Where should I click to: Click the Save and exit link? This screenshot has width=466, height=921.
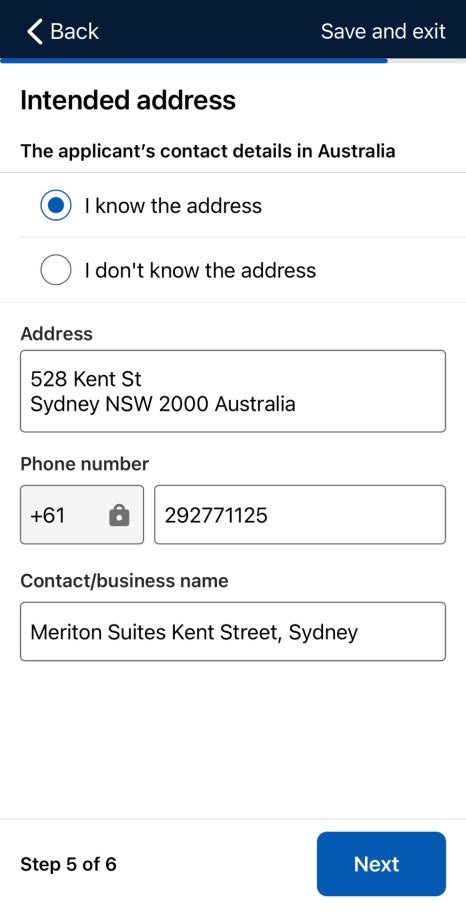[x=383, y=31]
